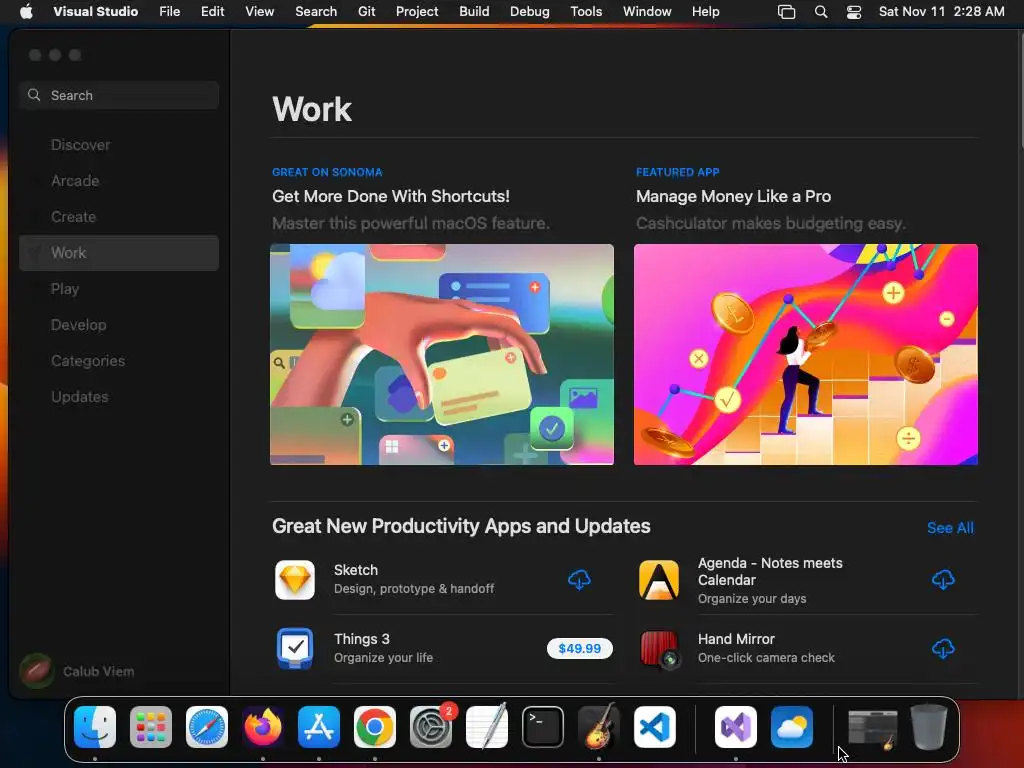
Task: Go to the Arcade section
Action: [x=119, y=181]
